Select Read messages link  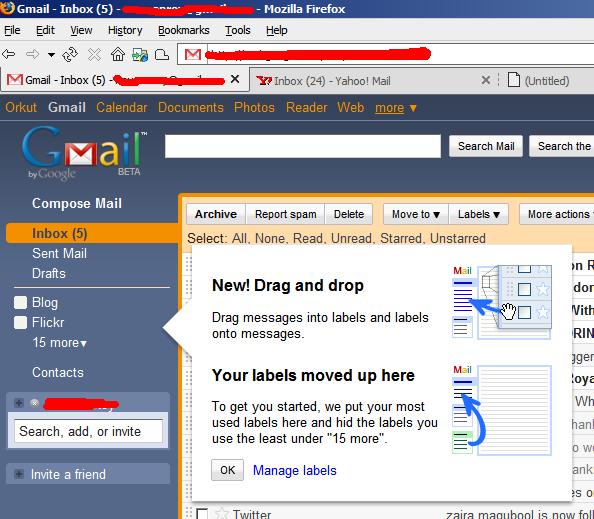[308, 238]
